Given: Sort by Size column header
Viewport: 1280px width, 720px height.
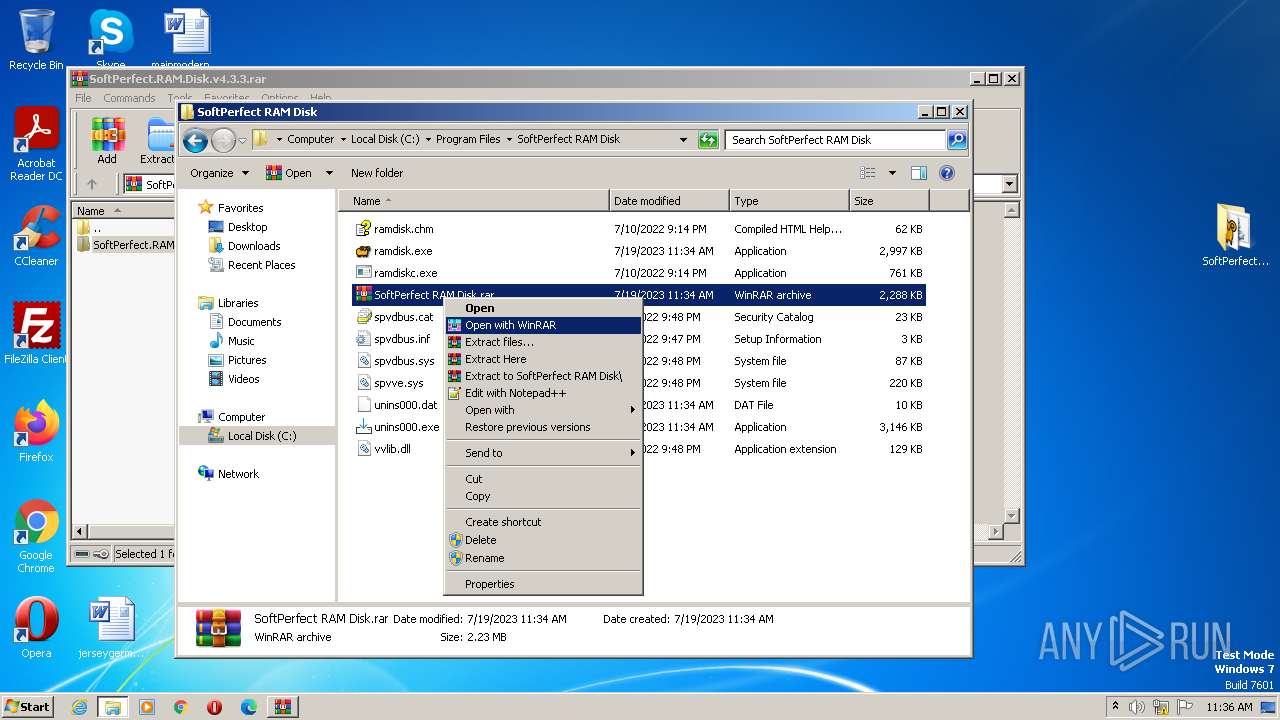Looking at the screenshot, I should pyautogui.click(x=888, y=201).
